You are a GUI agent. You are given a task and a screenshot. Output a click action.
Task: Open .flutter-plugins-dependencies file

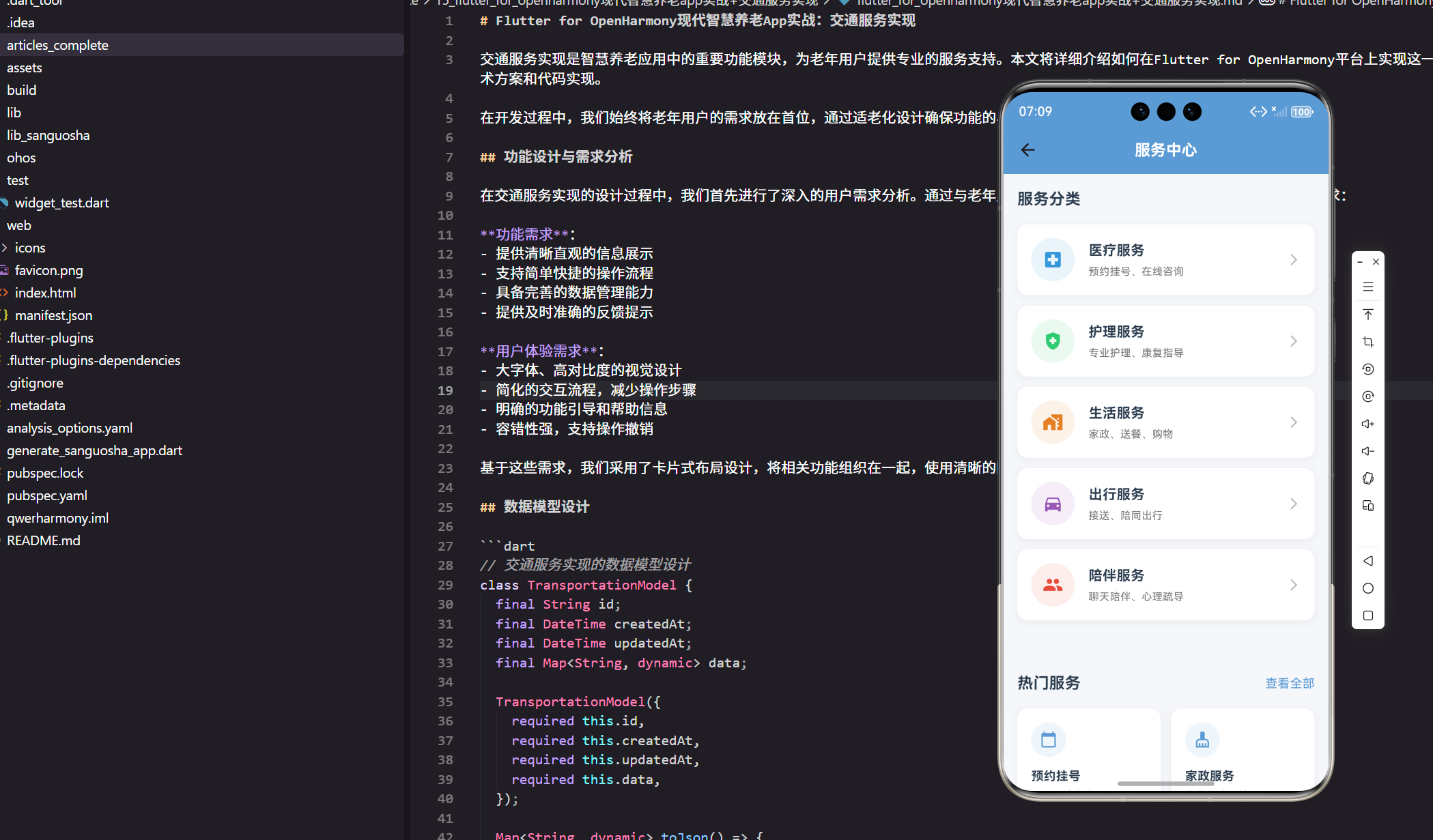202,360
